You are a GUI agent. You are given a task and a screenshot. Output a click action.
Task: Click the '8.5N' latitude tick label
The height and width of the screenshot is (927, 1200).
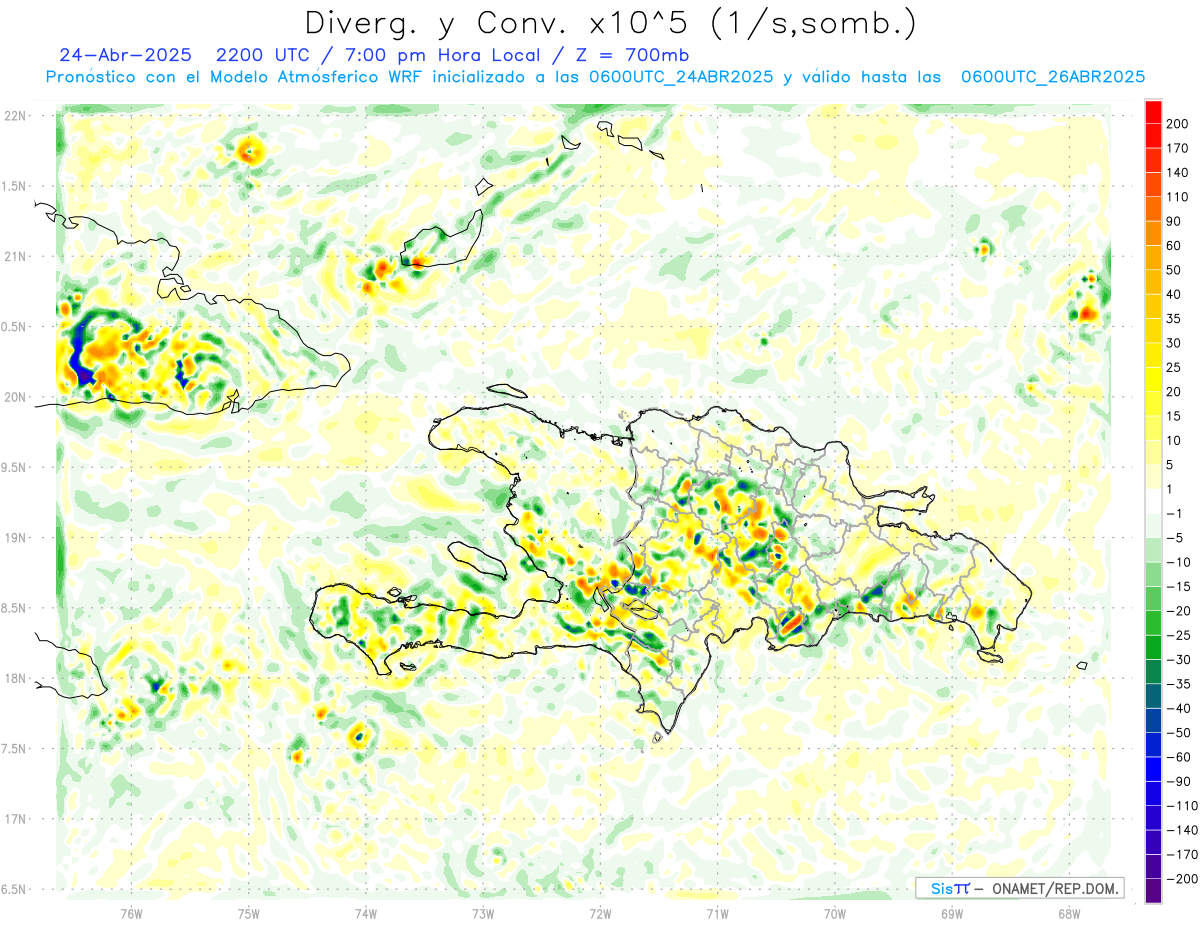point(15,608)
